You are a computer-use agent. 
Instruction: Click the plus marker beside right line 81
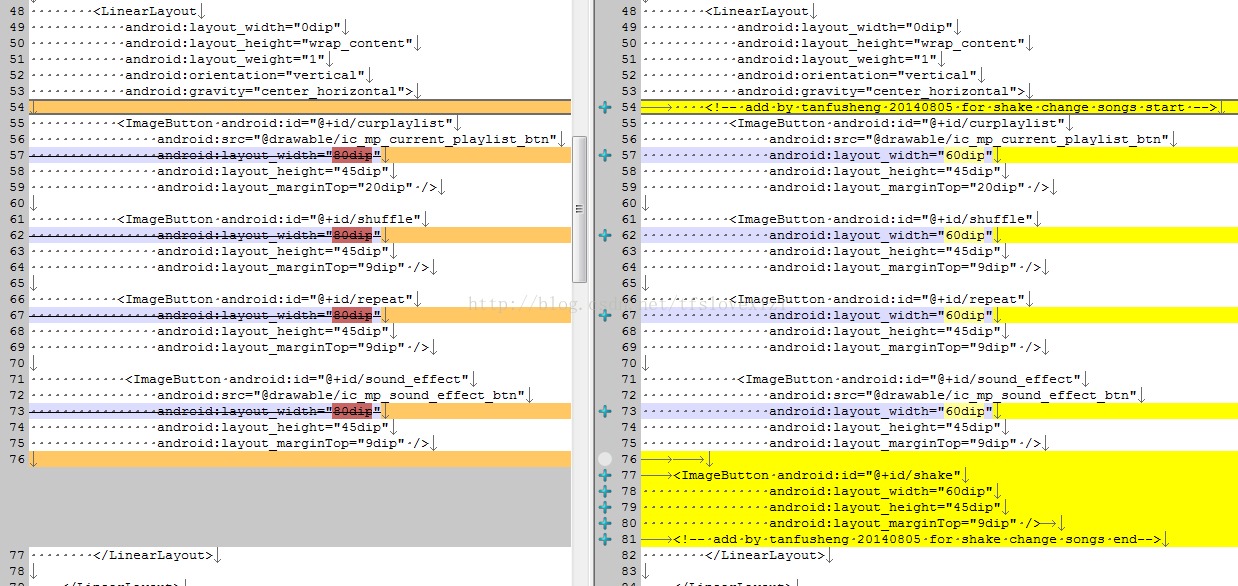(604, 539)
